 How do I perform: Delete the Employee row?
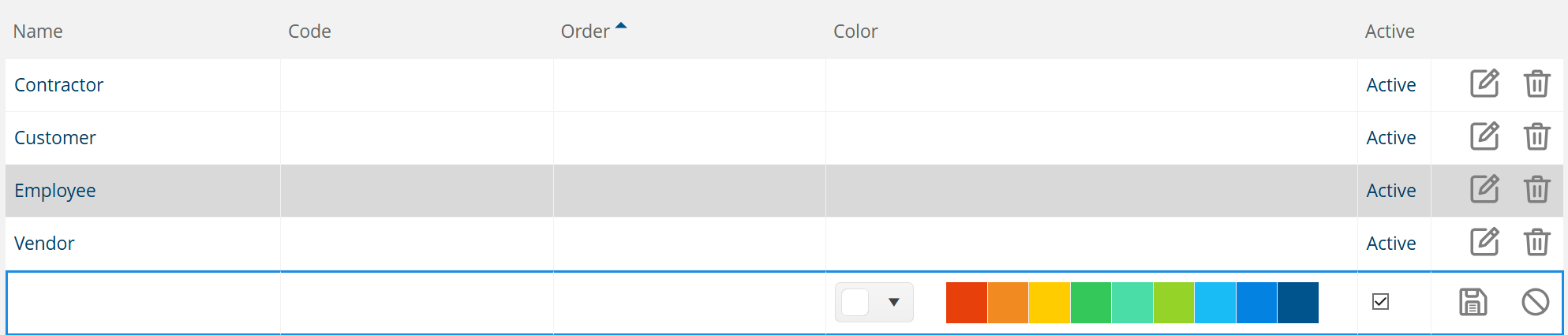[1536, 189]
